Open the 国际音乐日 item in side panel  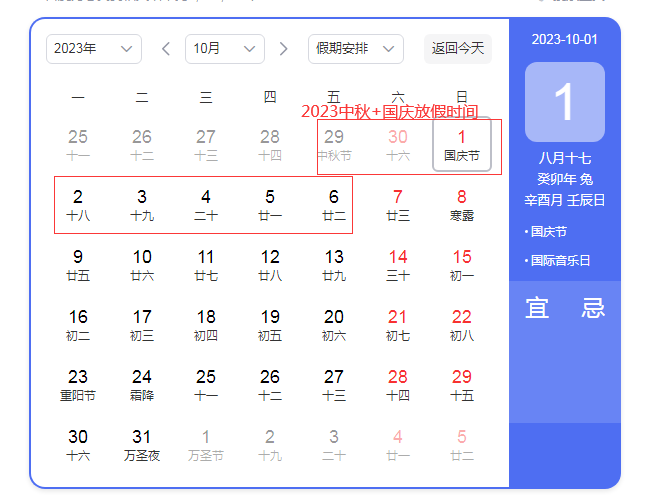[560, 261]
